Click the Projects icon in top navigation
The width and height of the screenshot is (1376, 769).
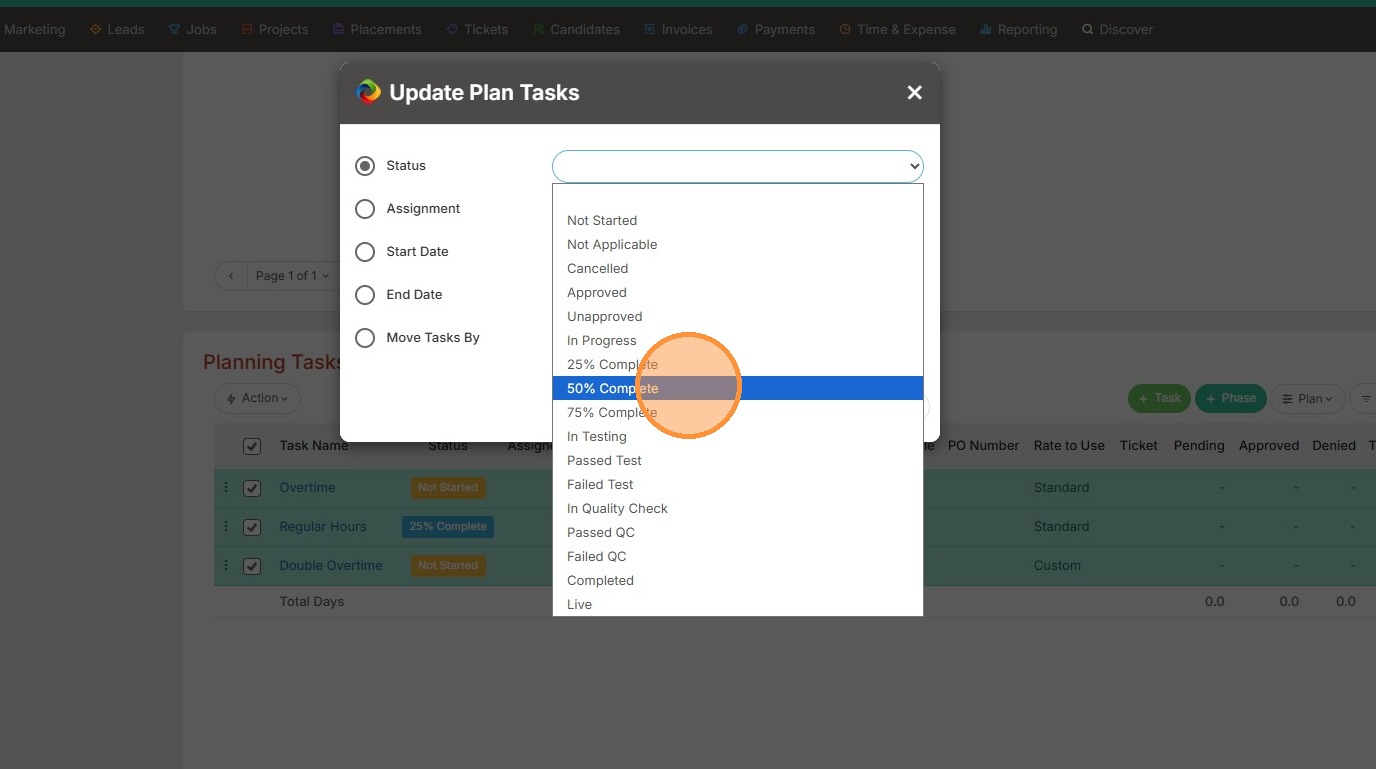point(247,30)
